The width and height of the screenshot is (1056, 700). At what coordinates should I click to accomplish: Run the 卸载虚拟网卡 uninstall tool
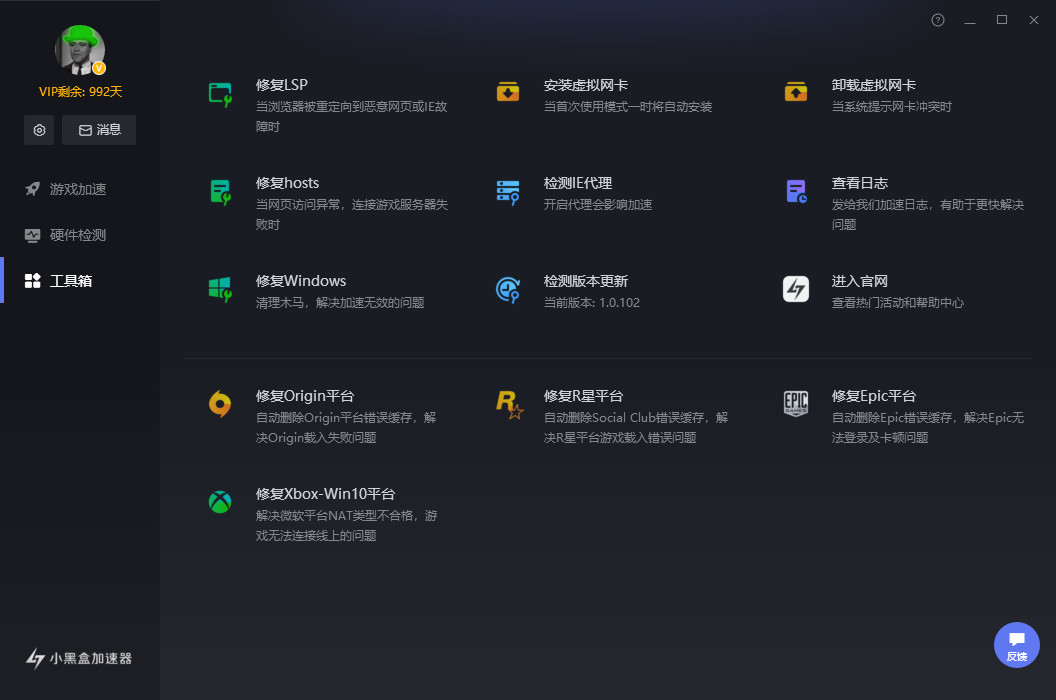866,85
